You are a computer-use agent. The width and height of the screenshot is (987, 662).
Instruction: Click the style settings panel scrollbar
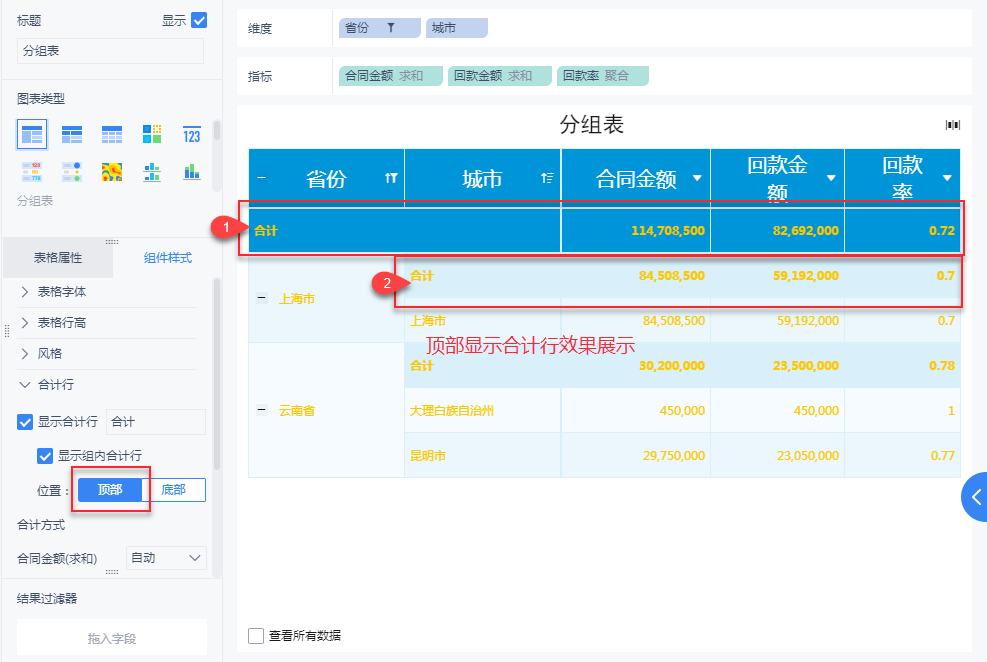(x=217, y=374)
